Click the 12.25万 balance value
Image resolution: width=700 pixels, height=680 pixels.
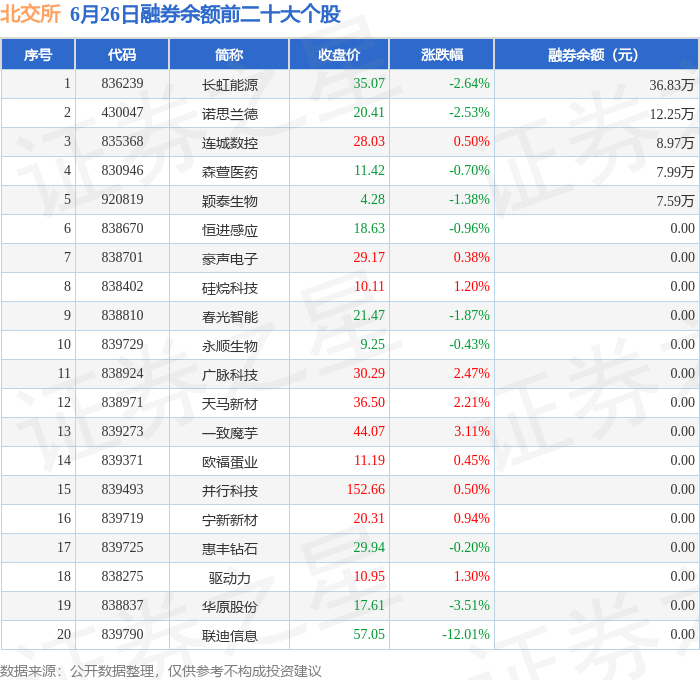(671, 113)
